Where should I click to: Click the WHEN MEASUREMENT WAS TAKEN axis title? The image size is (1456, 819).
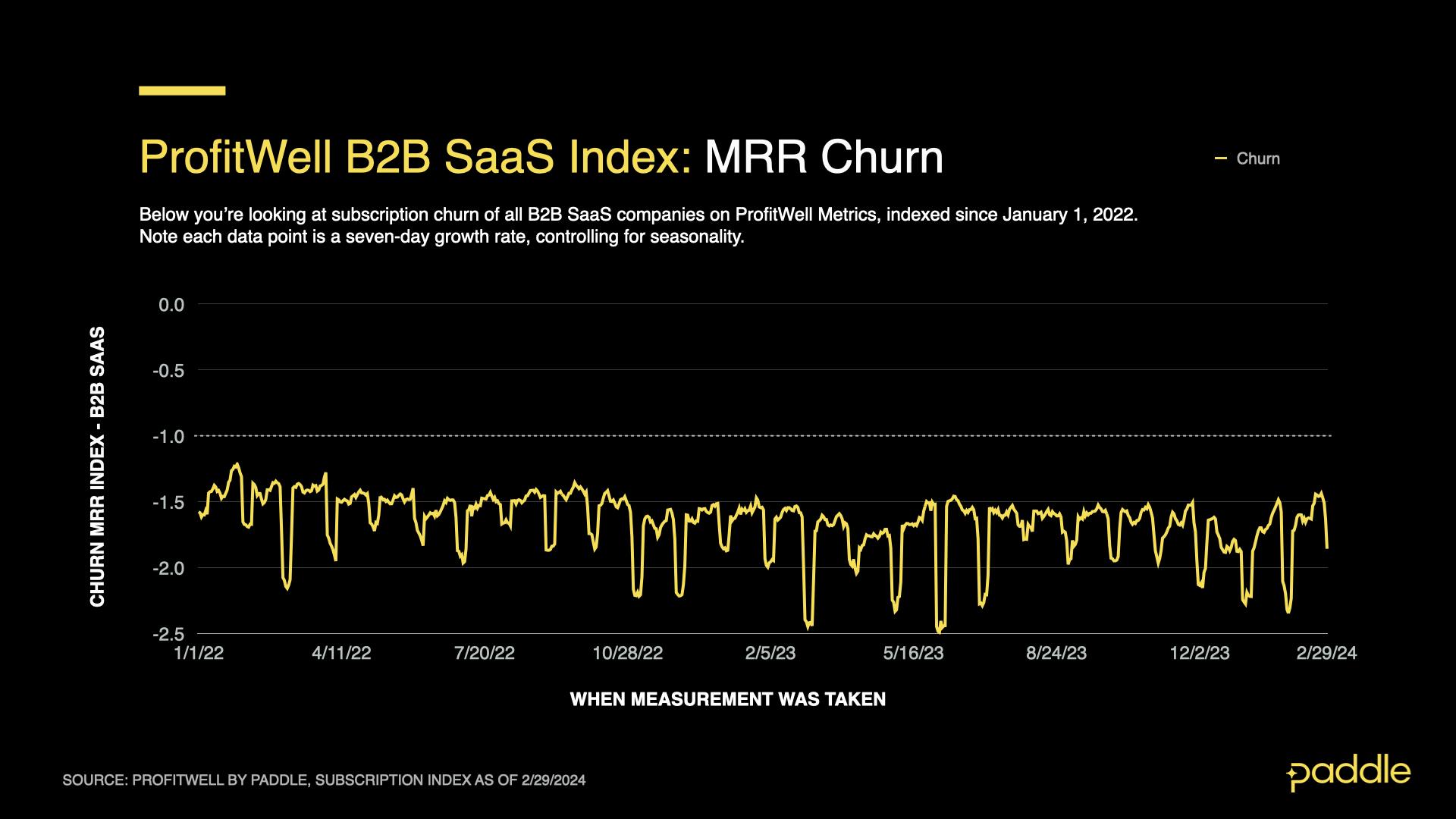coord(728,699)
